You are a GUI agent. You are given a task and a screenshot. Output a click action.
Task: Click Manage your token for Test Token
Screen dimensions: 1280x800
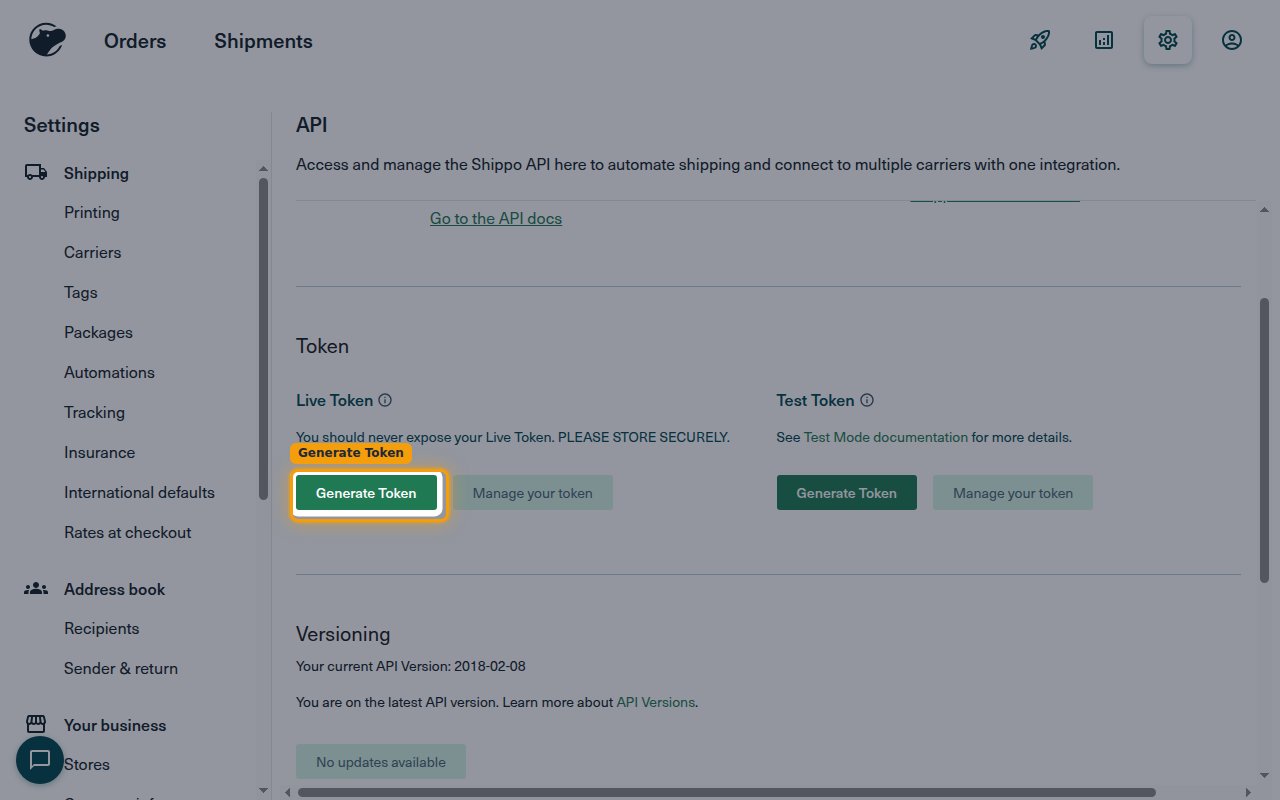pos(1013,492)
